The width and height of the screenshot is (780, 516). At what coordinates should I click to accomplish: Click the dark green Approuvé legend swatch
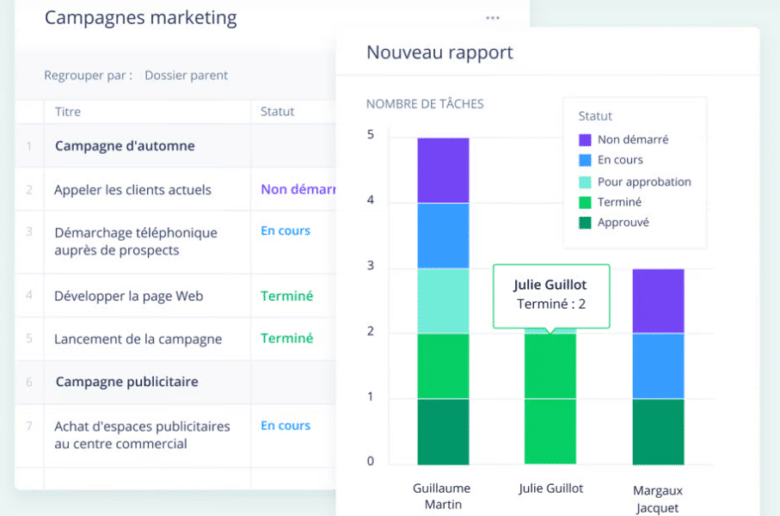click(585, 223)
